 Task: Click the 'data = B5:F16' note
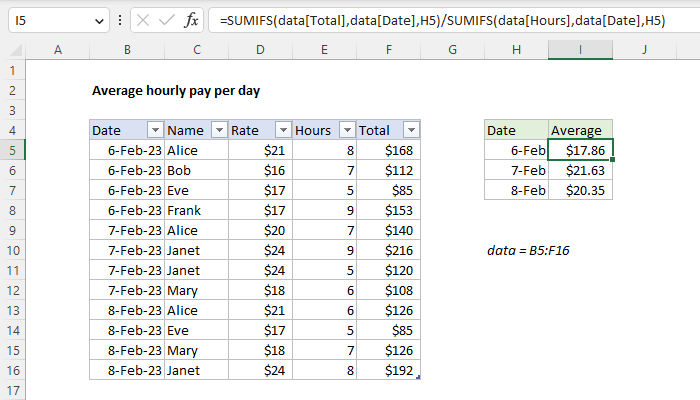pyautogui.click(x=528, y=250)
